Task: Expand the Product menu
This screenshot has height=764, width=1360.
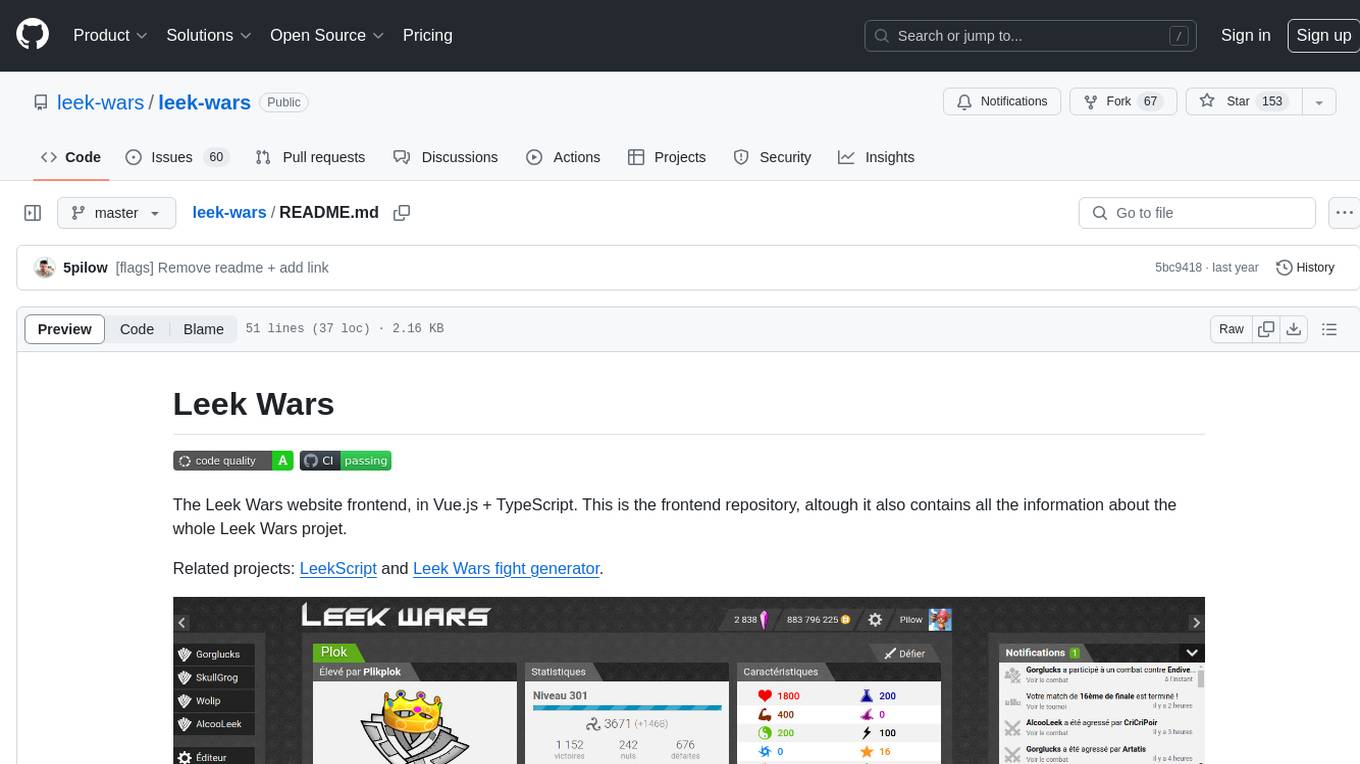Action: 110,35
